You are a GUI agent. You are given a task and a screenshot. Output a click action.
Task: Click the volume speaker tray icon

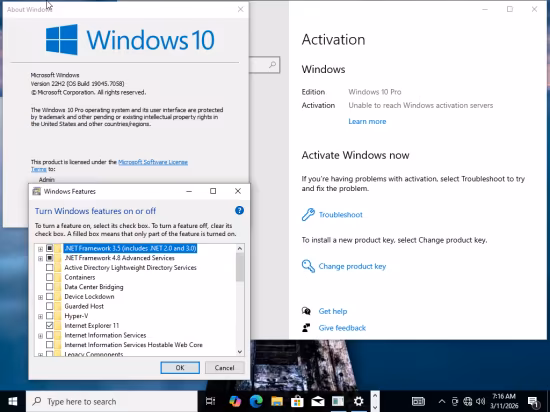(481, 401)
